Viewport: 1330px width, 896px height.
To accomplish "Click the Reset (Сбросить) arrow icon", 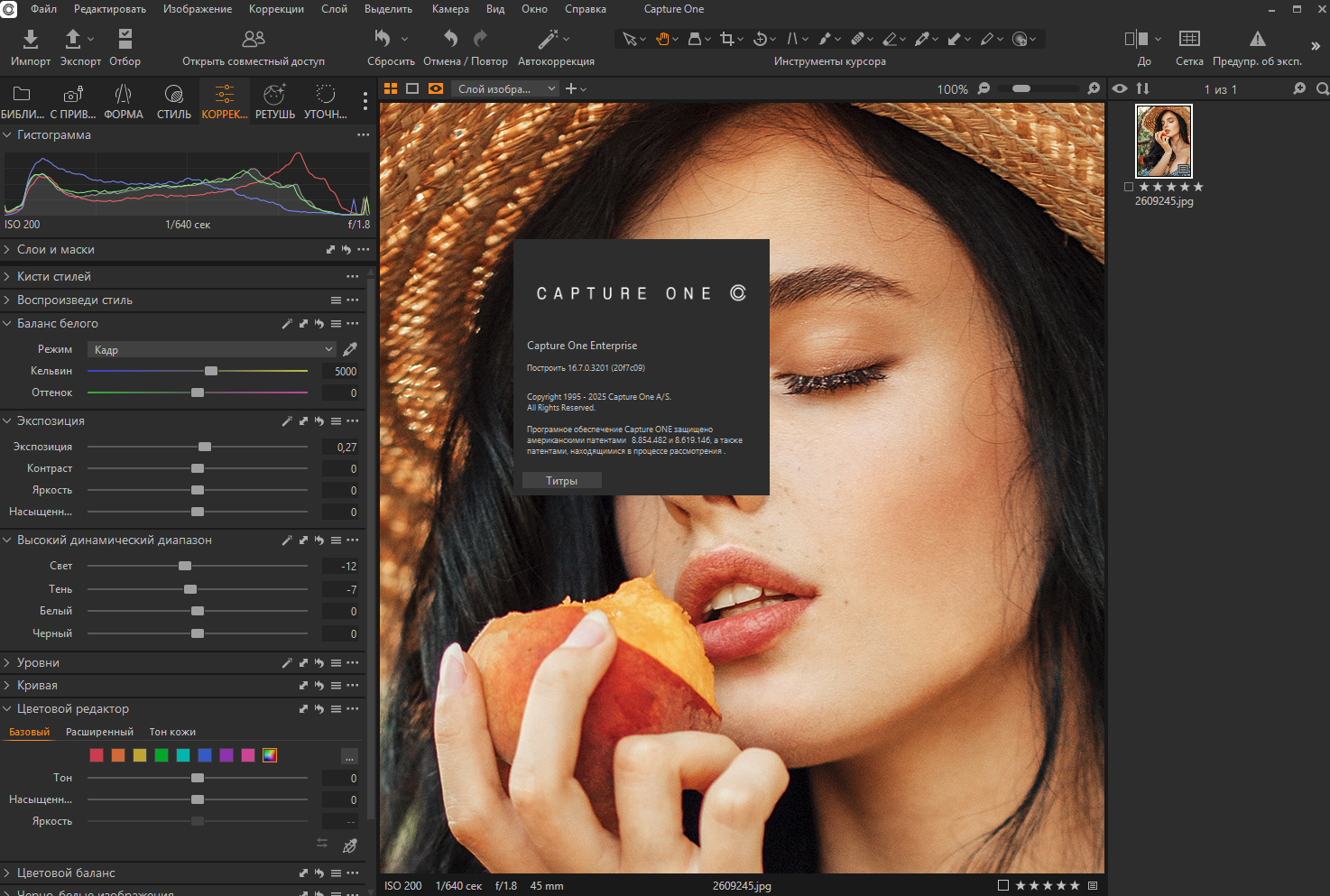I will pyautogui.click(x=383, y=39).
